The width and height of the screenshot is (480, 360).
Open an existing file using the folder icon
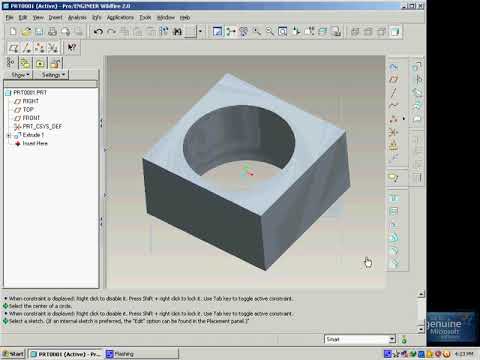click(26, 31)
